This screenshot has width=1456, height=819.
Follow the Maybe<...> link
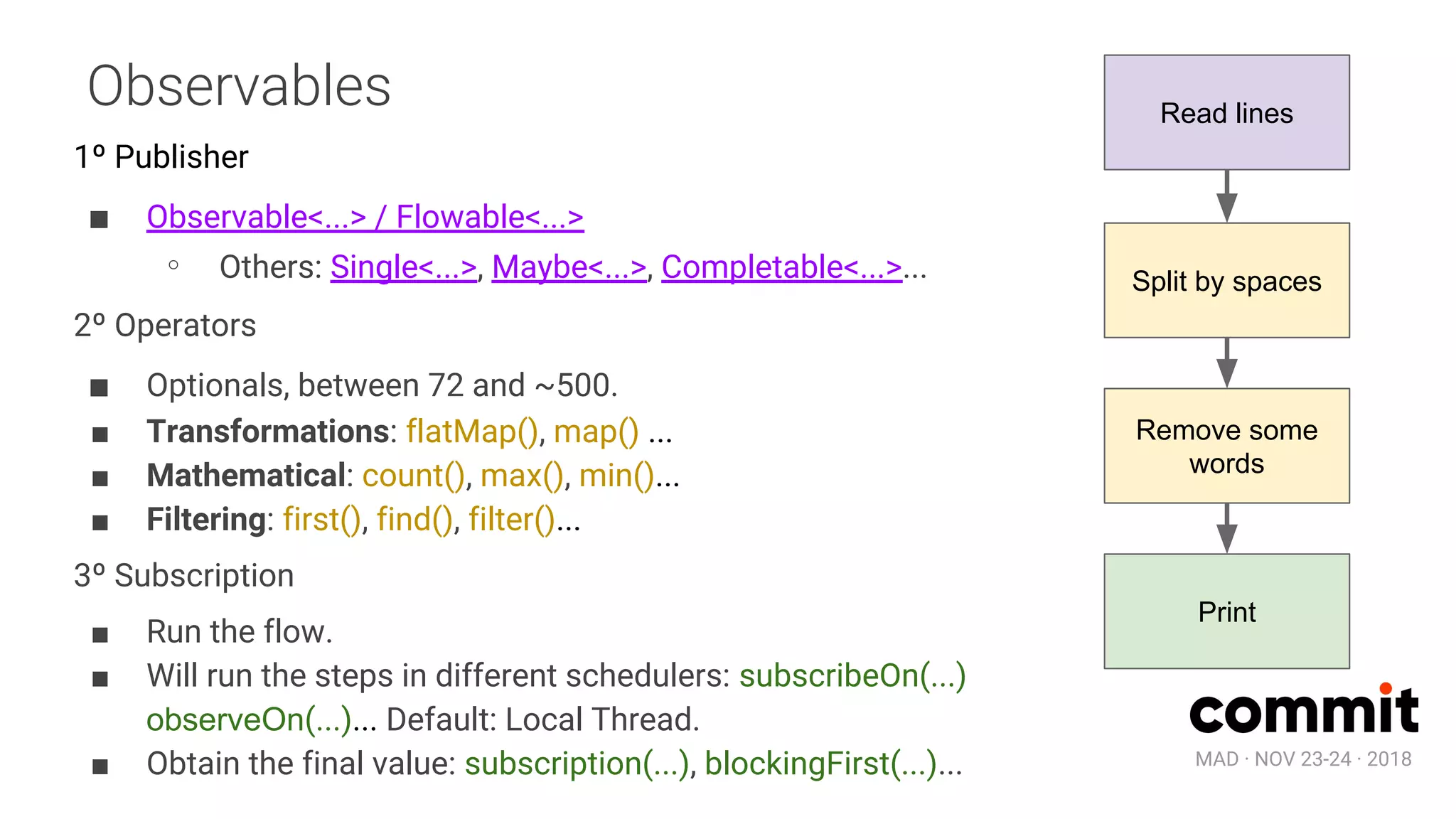tap(569, 267)
